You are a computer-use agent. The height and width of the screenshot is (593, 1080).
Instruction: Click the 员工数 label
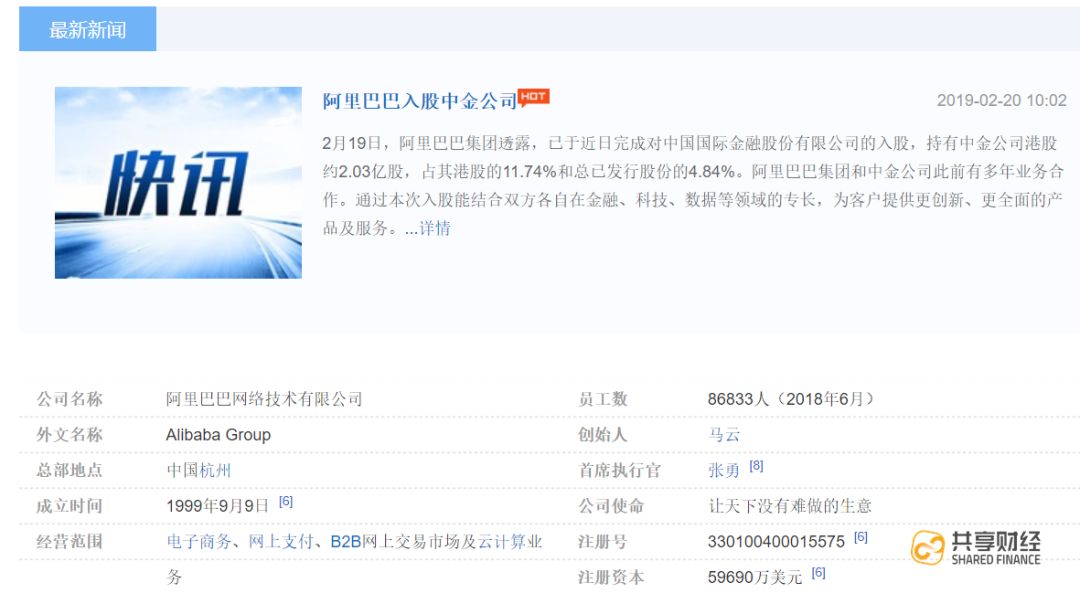coord(603,399)
